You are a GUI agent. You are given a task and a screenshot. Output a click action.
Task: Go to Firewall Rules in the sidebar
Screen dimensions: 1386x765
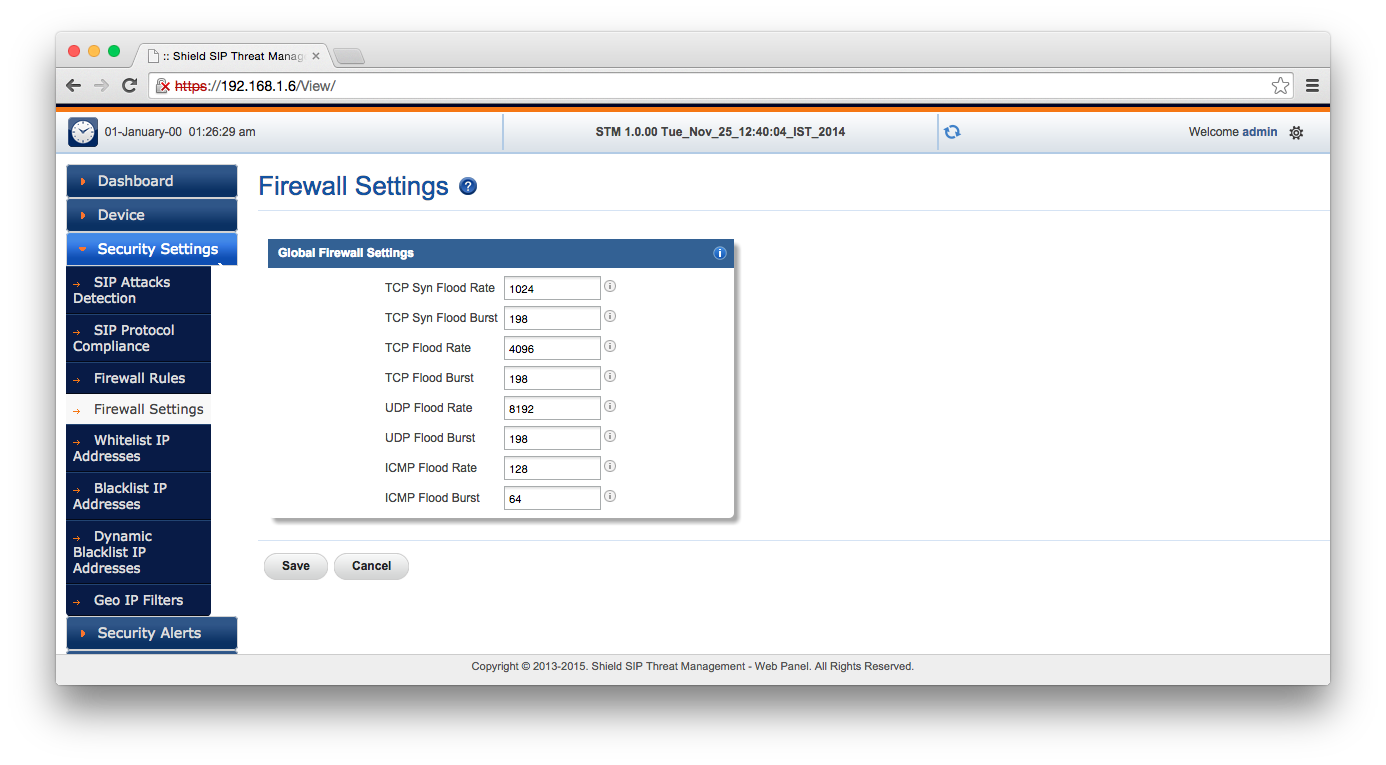[x=138, y=378]
